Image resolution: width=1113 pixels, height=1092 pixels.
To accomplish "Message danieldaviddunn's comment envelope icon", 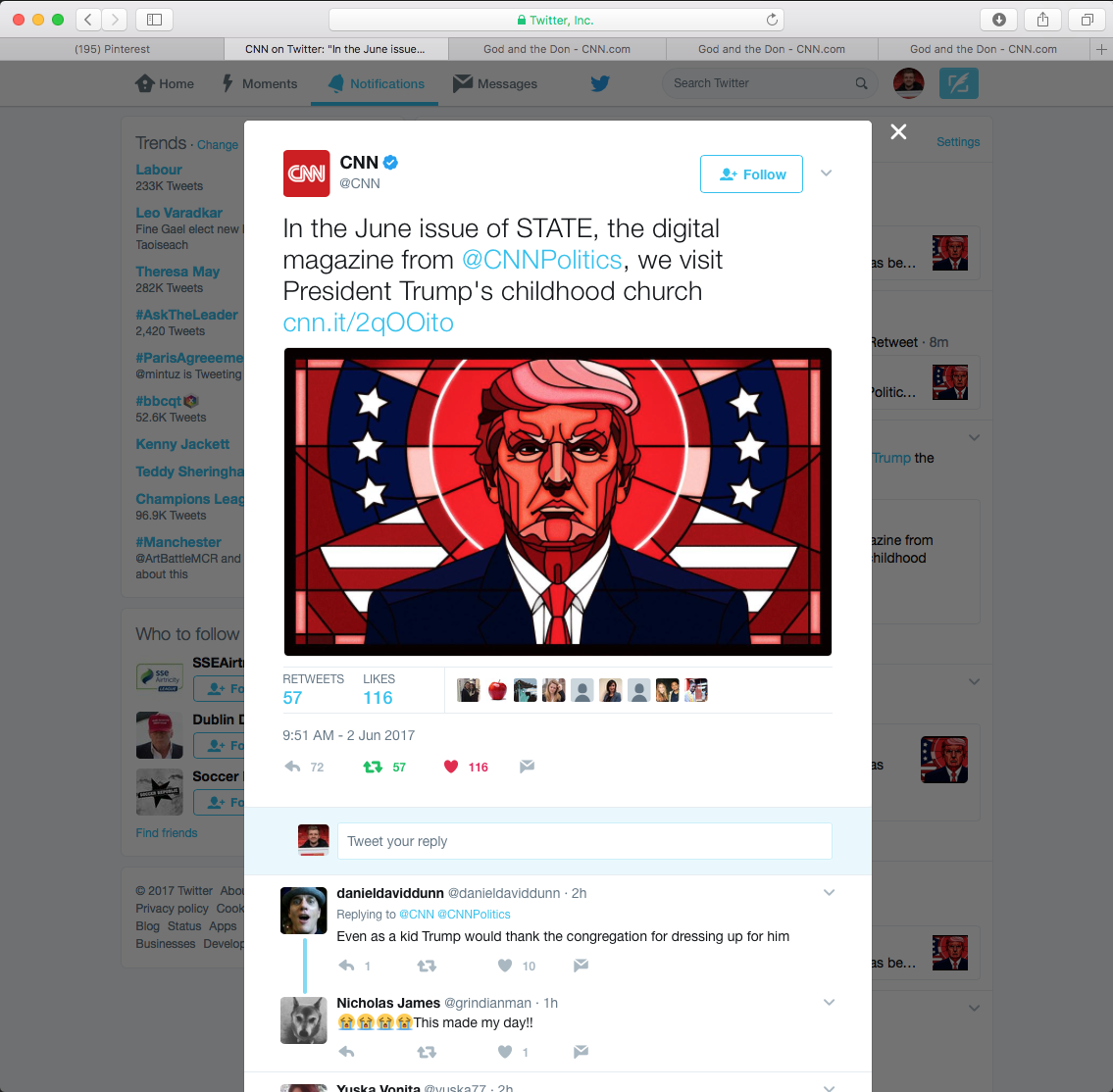I will point(581,965).
